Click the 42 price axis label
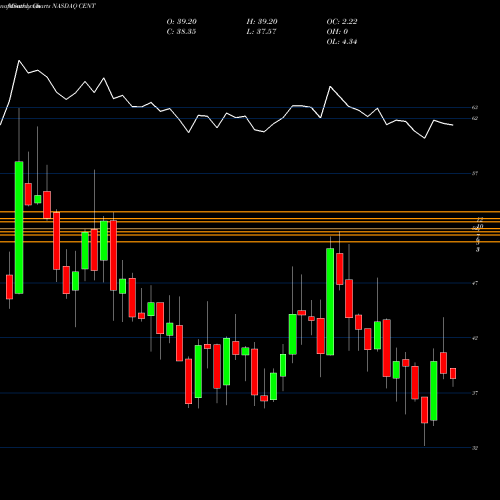Image resolution: width=500 pixels, height=500 pixels. tap(475, 338)
